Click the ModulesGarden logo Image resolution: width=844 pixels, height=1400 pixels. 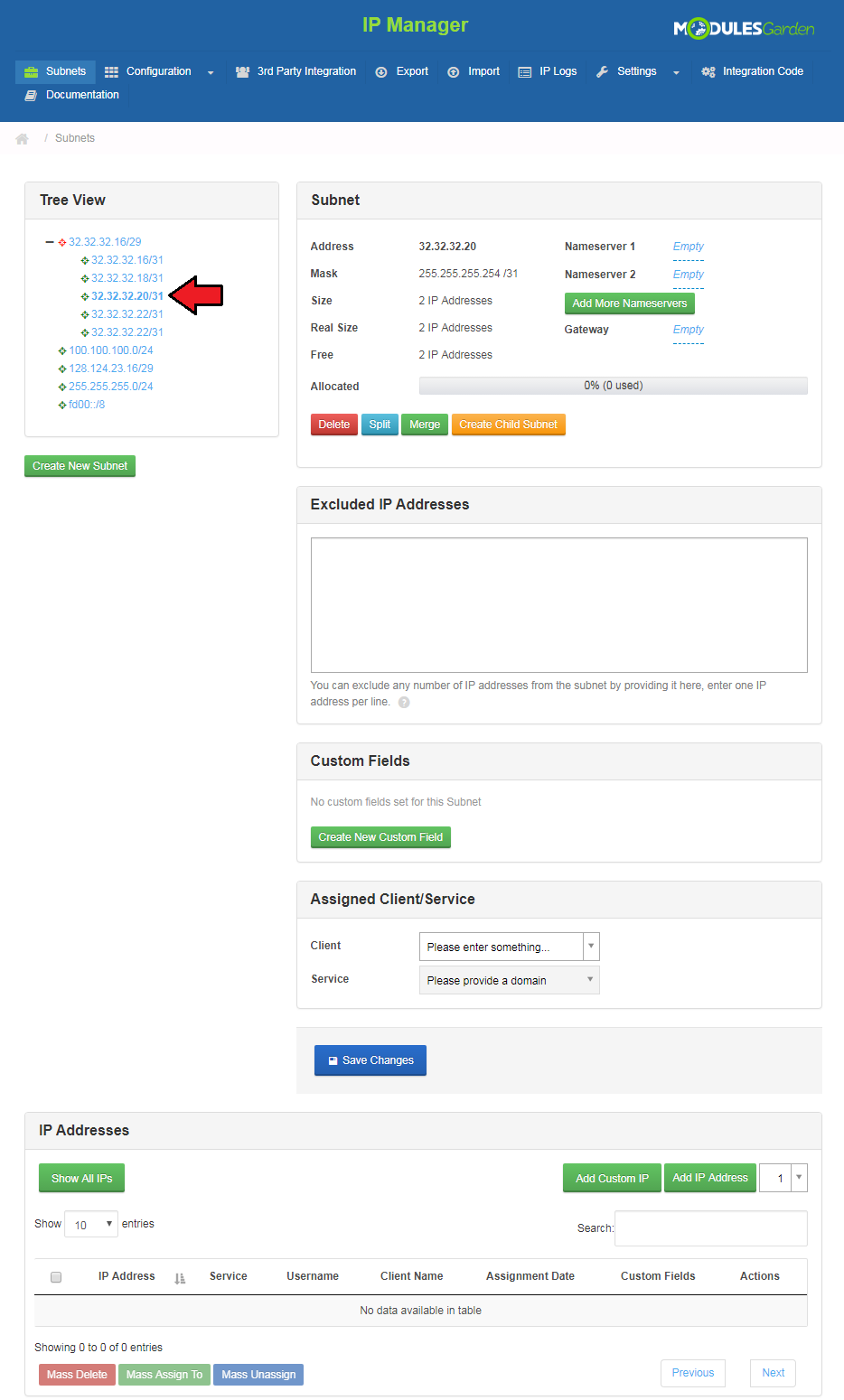click(x=744, y=29)
